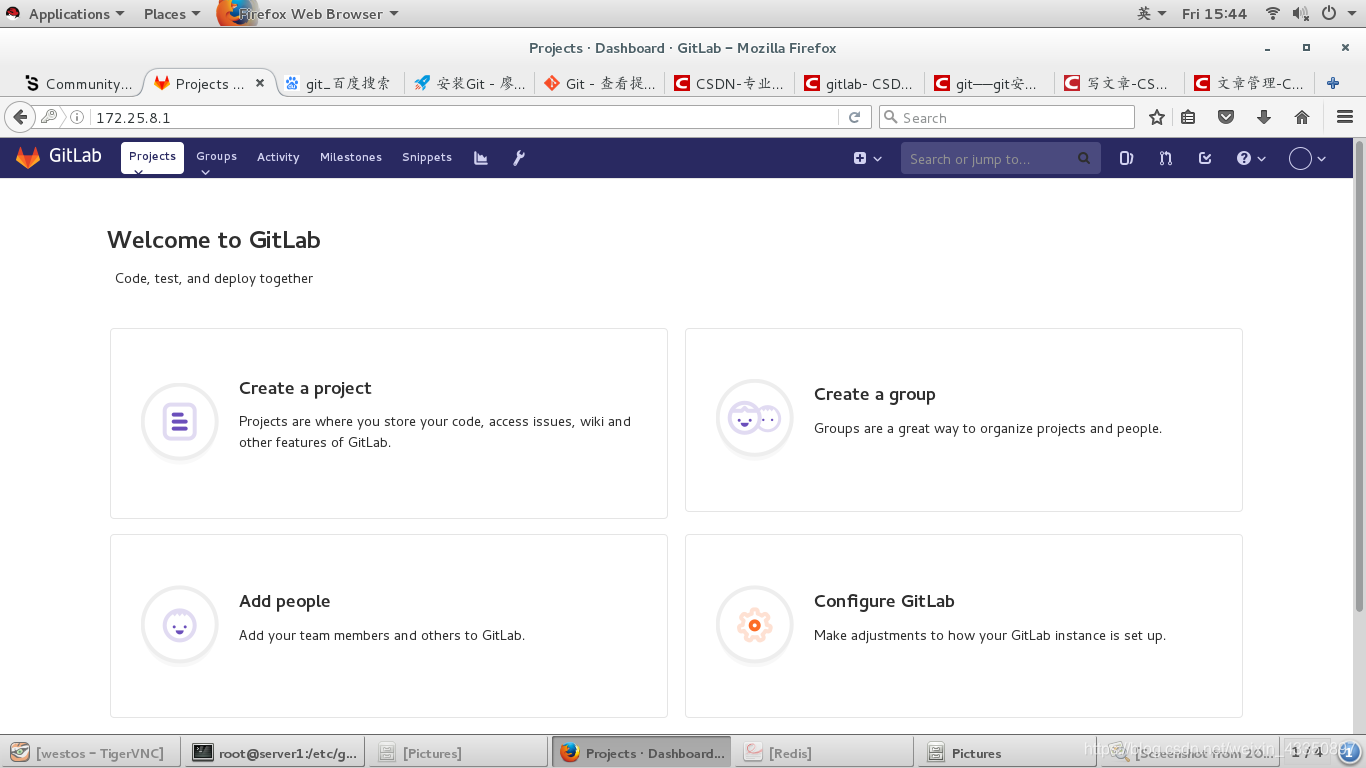The width and height of the screenshot is (1366, 768).
Task: Open the Add people card link
Action: coord(389,626)
